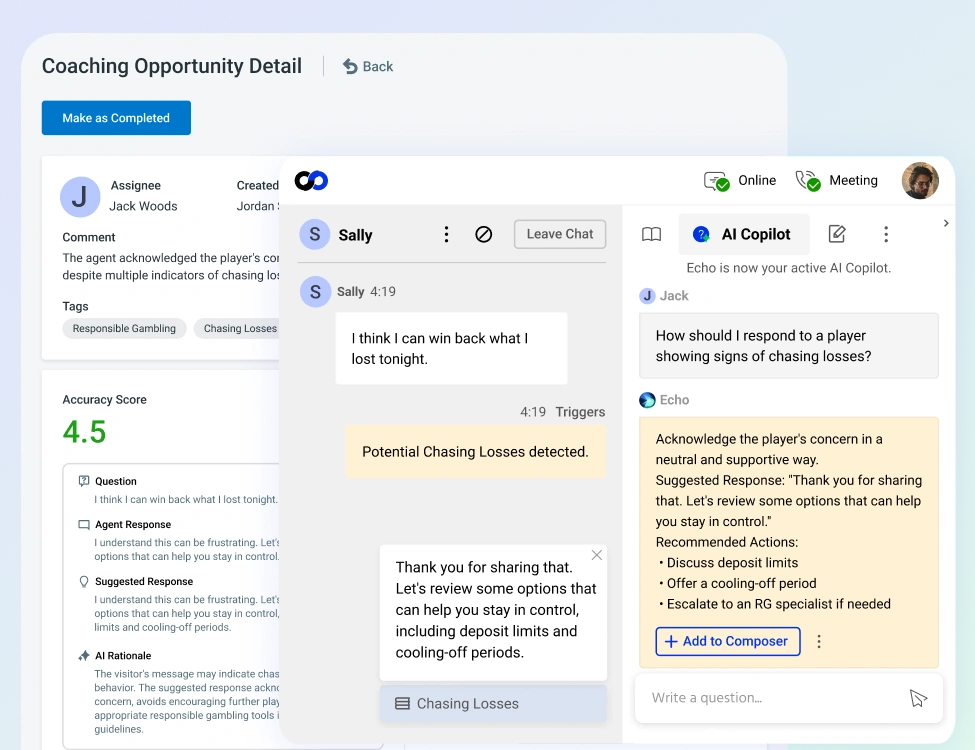Click the Add to Composer button
Screen dimensions: 975x750
coord(728,641)
